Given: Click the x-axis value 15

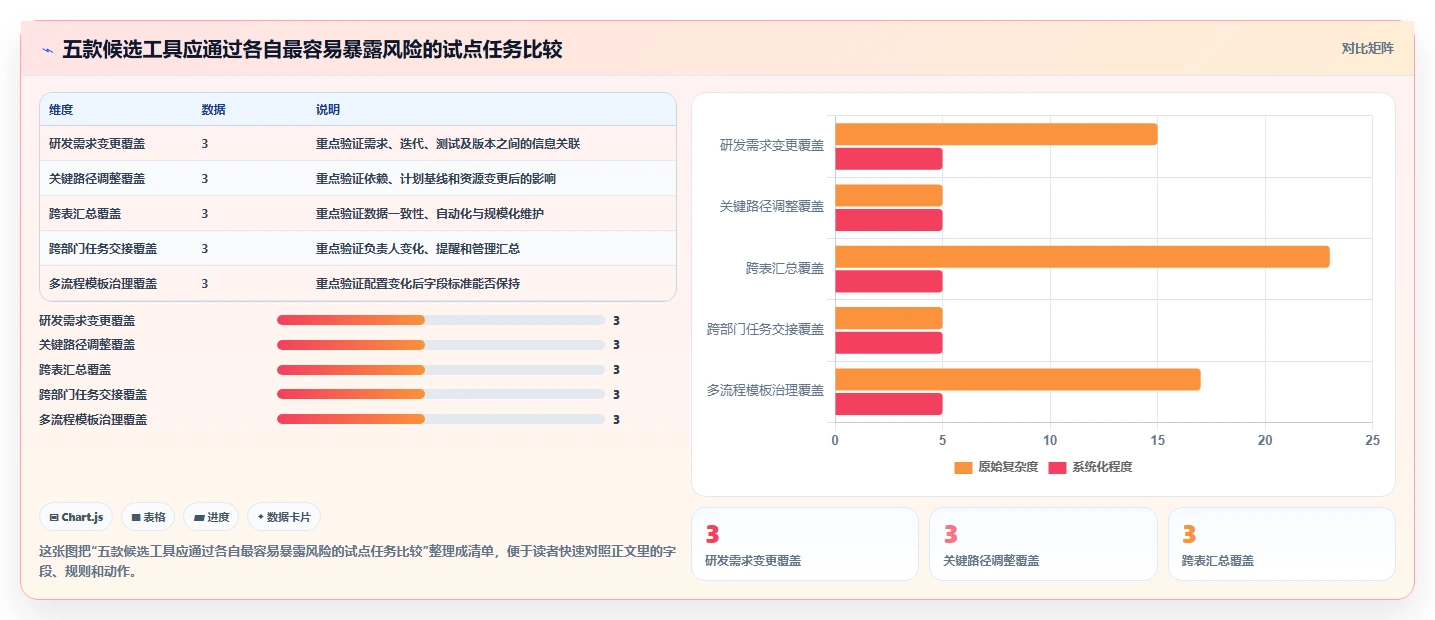Looking at the screenshot, I should click(1157, 440).
